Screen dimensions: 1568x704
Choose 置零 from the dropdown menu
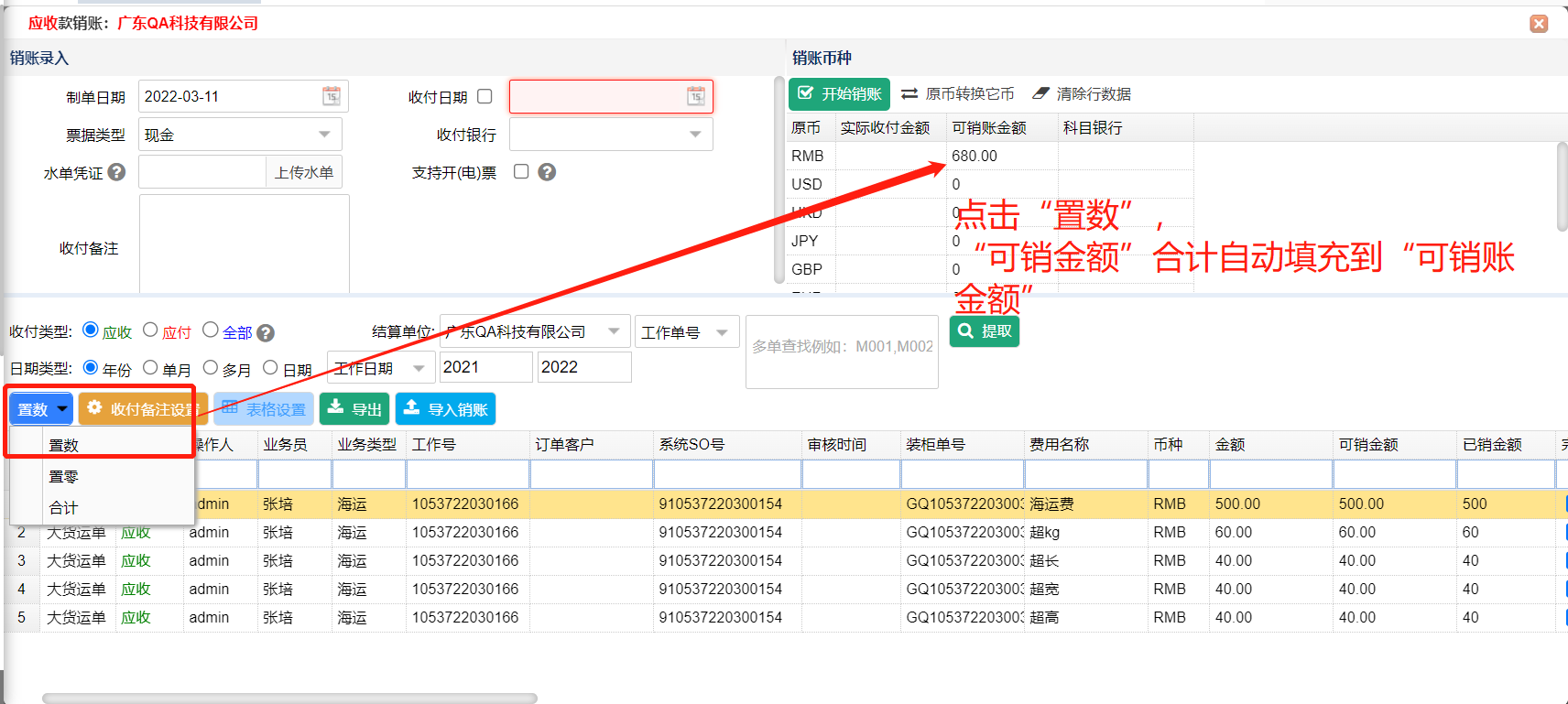click(x=64, y=477)
